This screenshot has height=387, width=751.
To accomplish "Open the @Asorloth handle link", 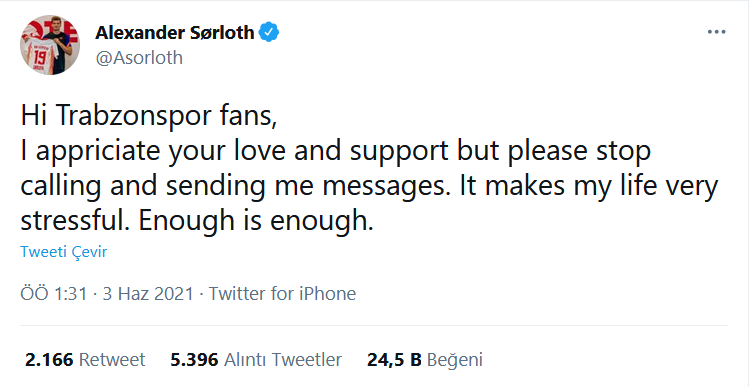I will pyautogui.click(x=139, y=57).
